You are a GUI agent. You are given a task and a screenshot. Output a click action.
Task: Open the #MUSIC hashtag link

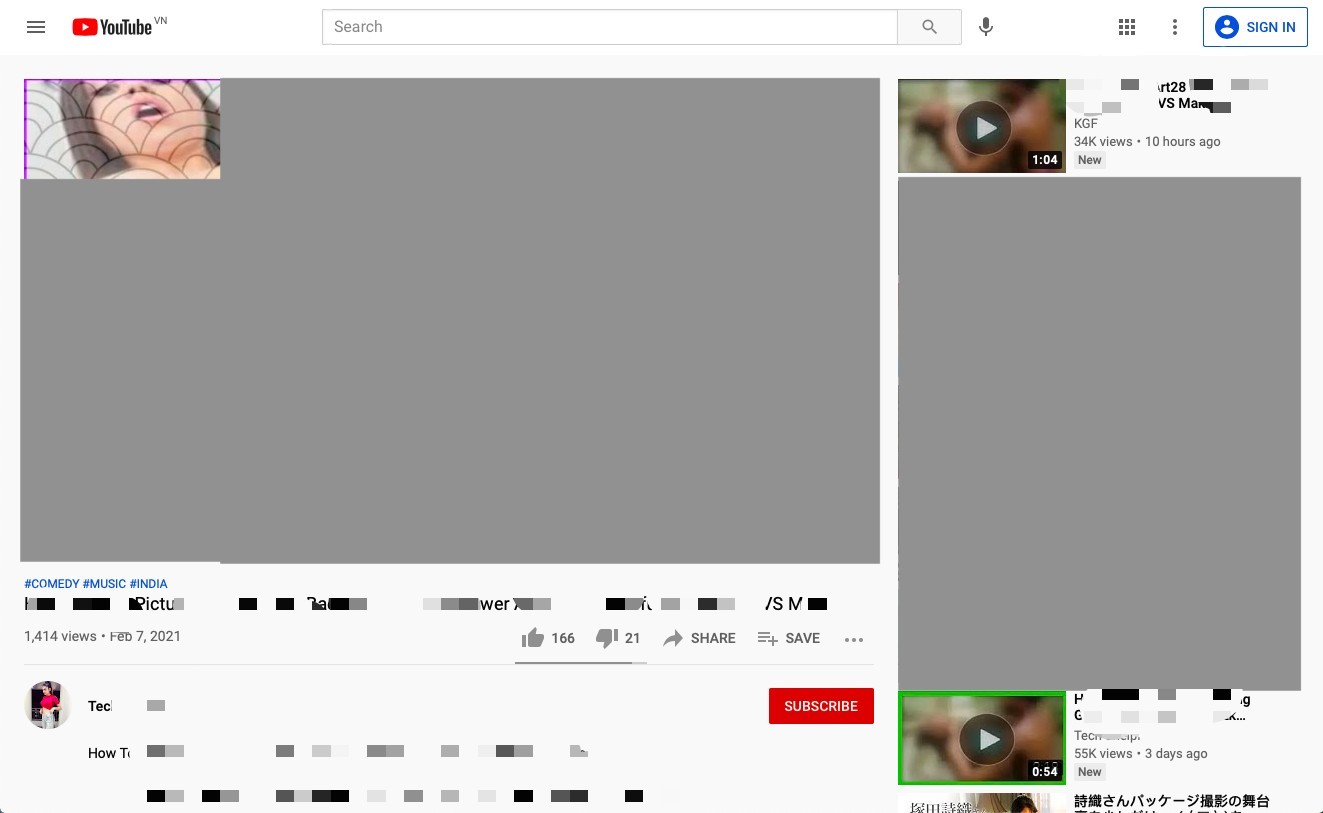click(x=104, y=584)
